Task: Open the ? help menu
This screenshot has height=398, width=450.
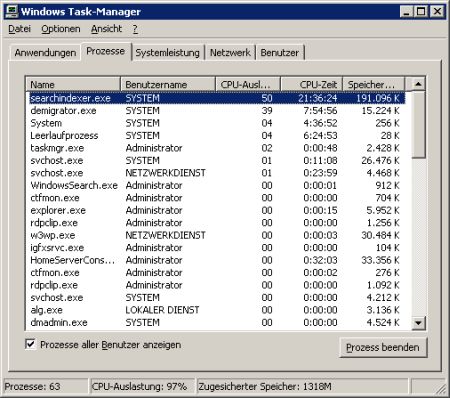Action: (x=135, y=29)
